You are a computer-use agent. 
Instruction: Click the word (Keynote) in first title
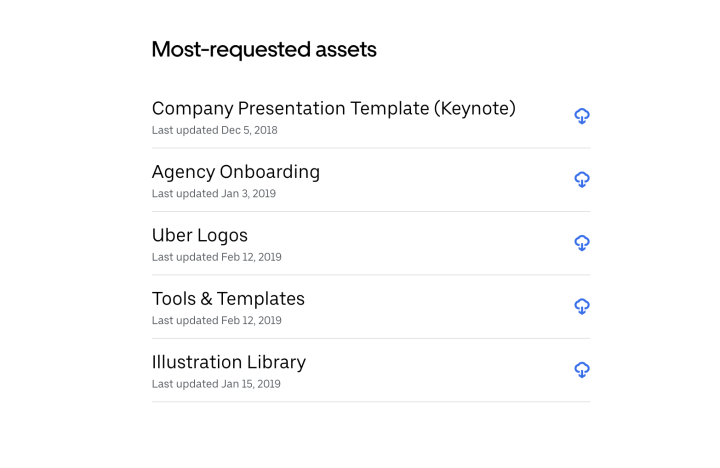click(475, 109)
